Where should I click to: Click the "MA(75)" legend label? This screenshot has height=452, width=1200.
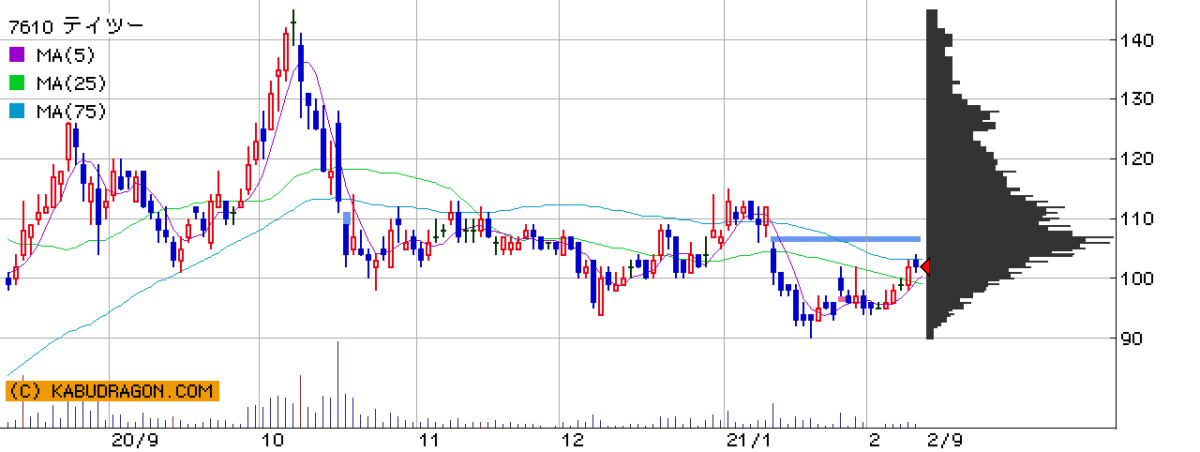coord(71,112)
